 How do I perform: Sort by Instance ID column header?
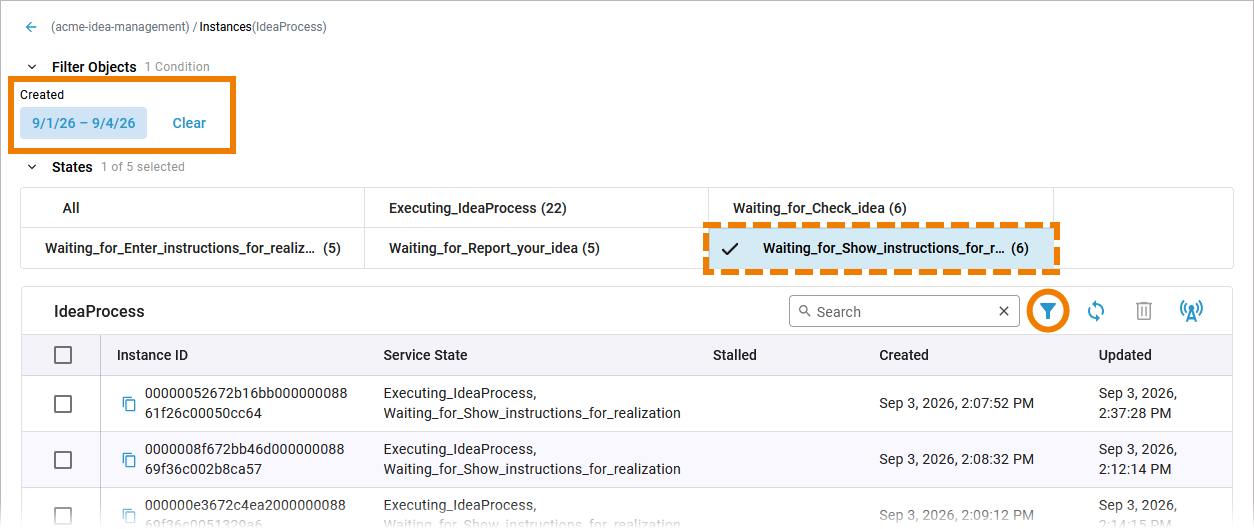152,355
